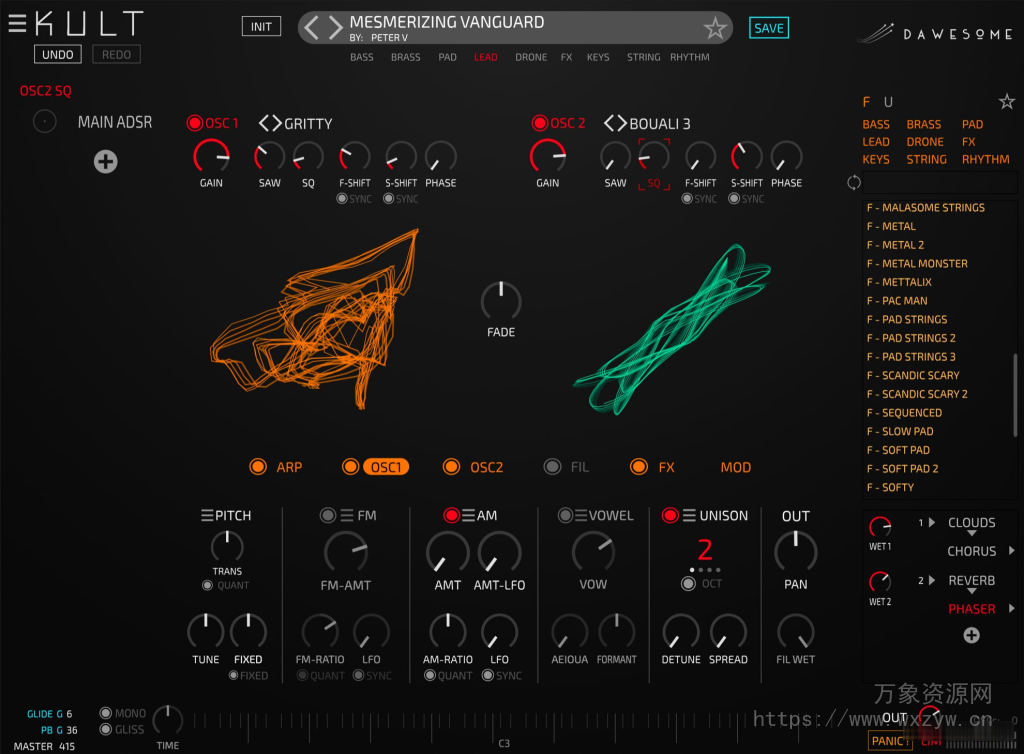
Task: Open the hamburger menu beside the KULT logo
Action: 17,21
